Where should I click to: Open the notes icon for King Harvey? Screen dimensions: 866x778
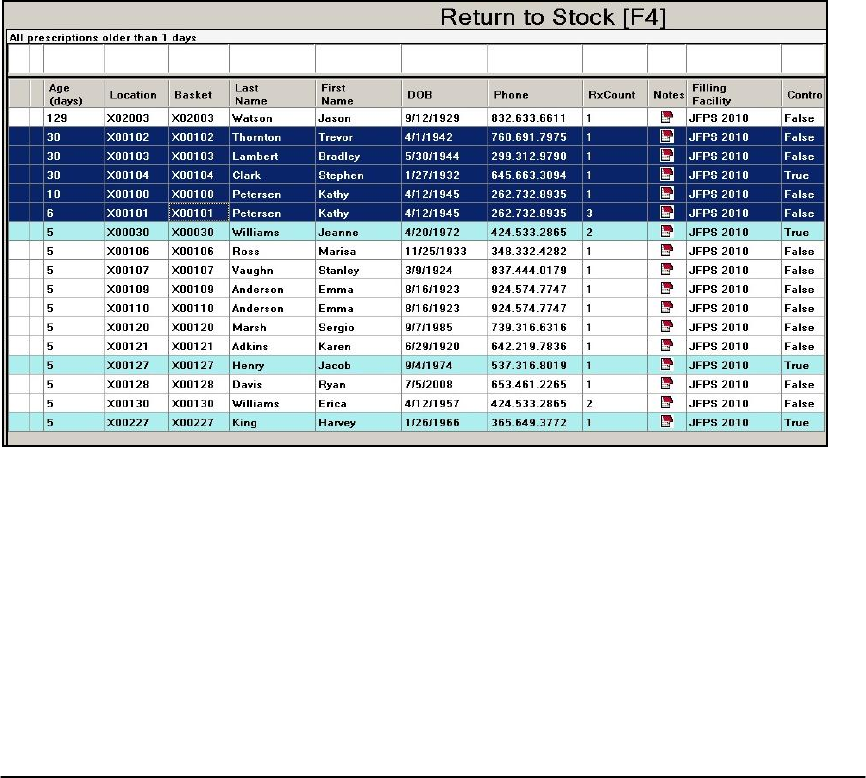[667, 422]
